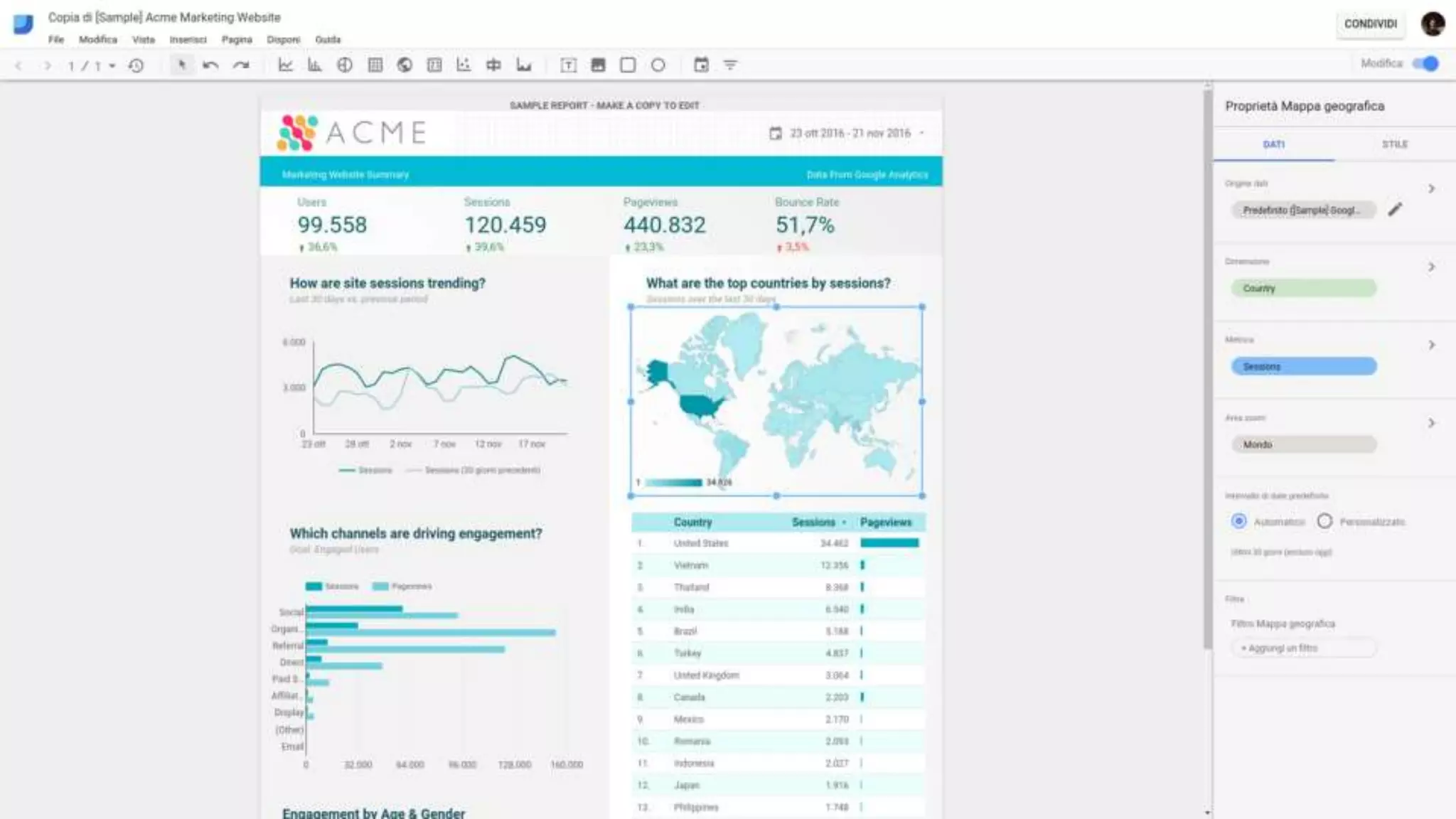Click the Sessions metric chip
1456x819 pixels.
coord(1303,366)
